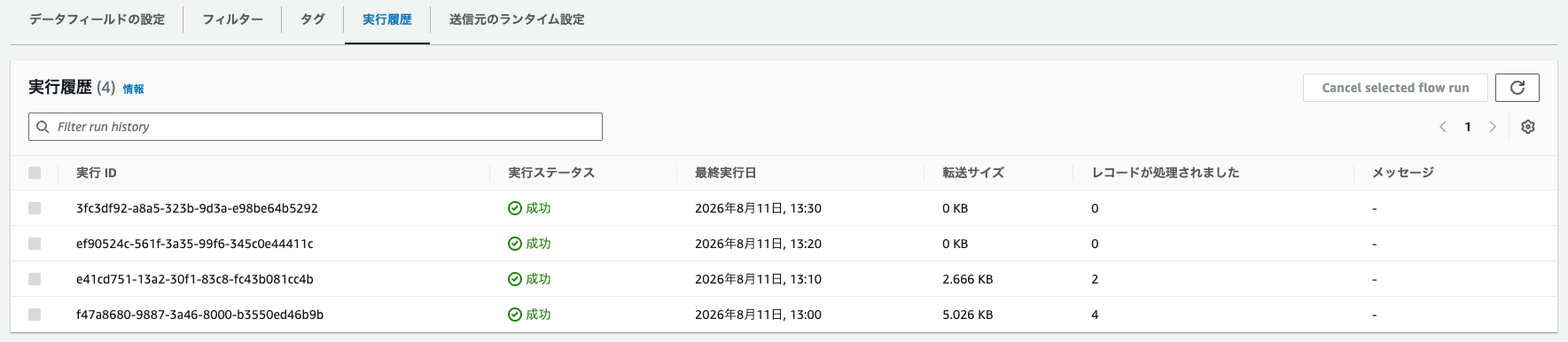Click records processed value 2
1568x342 pixels.
click(1096, 279)
